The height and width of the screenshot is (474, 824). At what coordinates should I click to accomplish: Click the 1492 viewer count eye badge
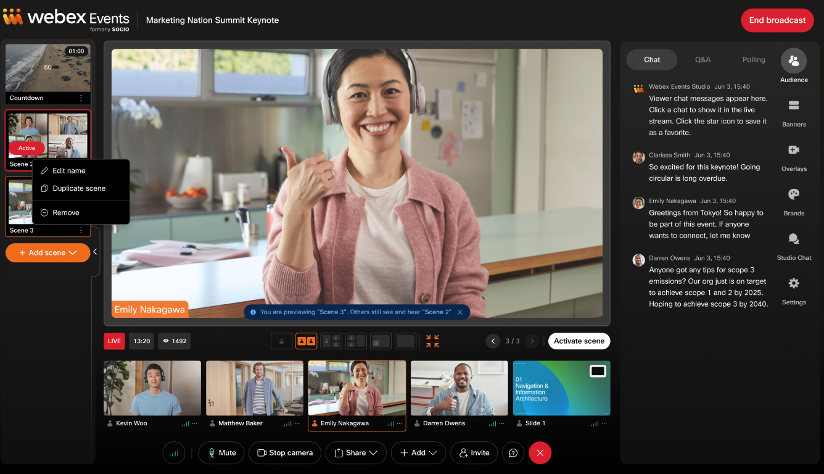click(x=174, y=341)
